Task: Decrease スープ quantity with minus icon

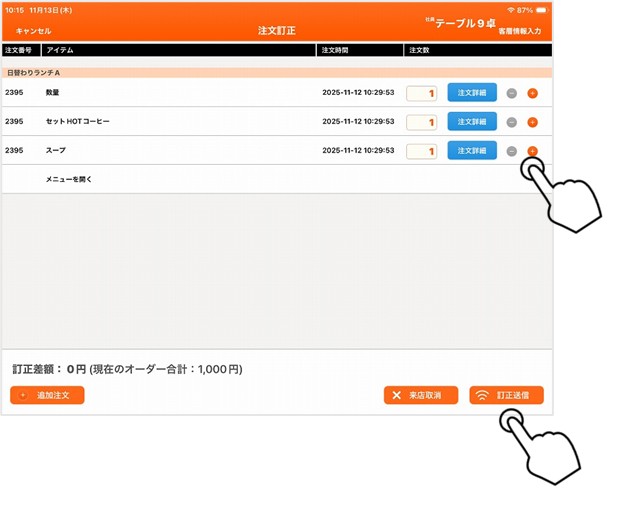Action: (x=512, y=151)
